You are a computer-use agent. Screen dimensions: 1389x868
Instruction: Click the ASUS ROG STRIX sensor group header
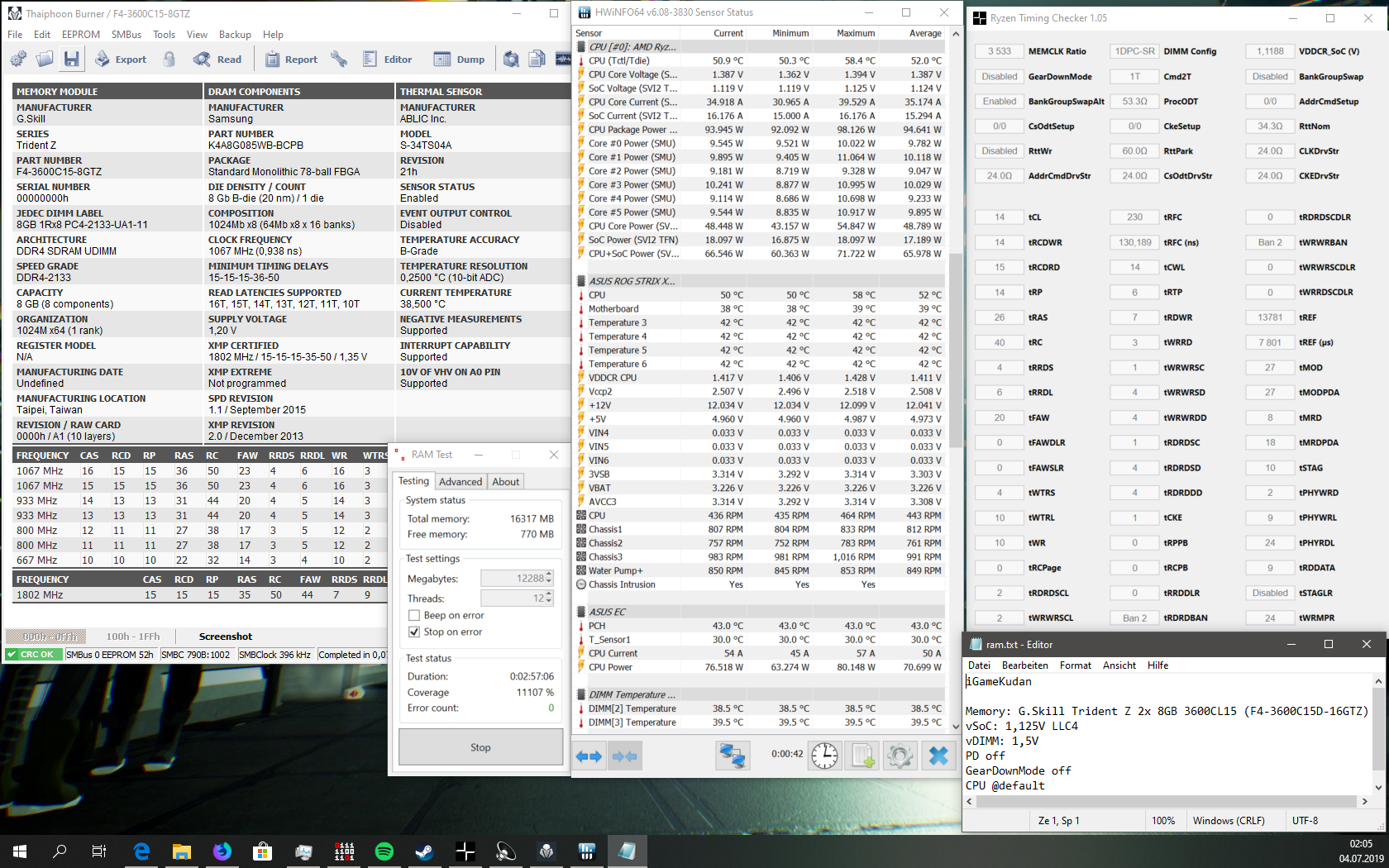point(760,281)
